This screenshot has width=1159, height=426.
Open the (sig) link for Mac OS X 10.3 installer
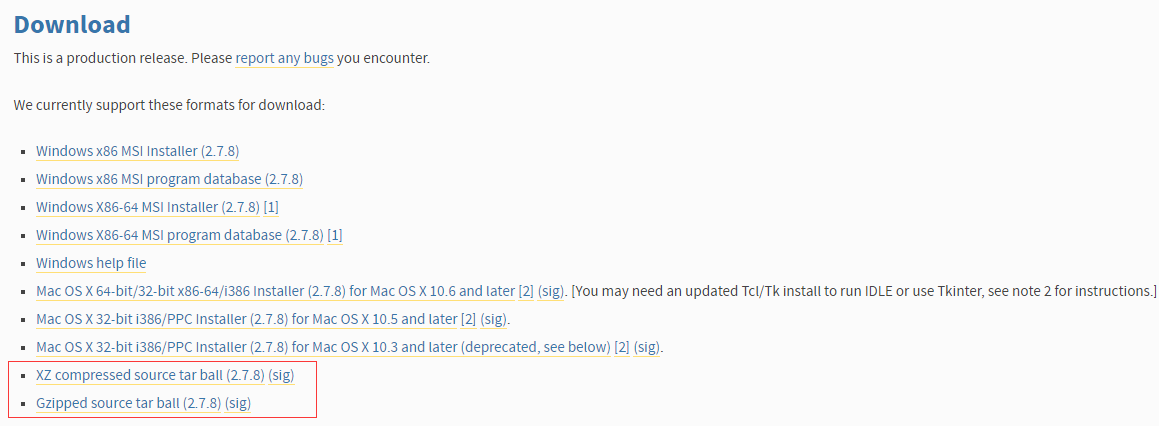pyautogui.click(x=648, y=347)
